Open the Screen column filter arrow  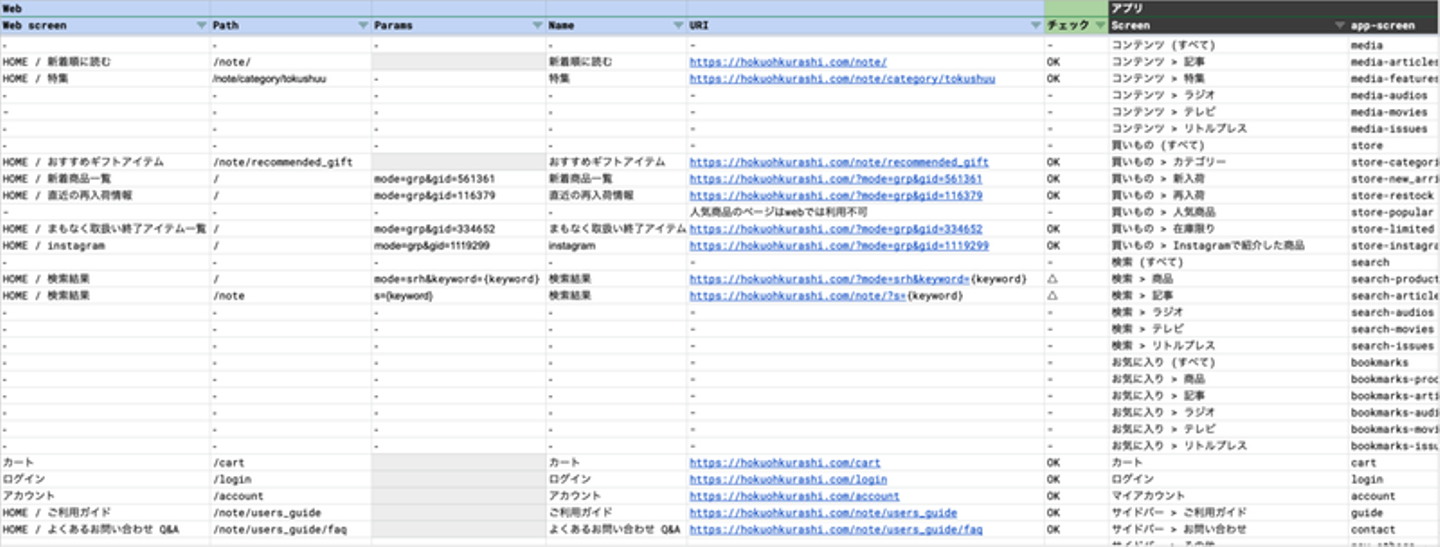[x=1339, y=26]
